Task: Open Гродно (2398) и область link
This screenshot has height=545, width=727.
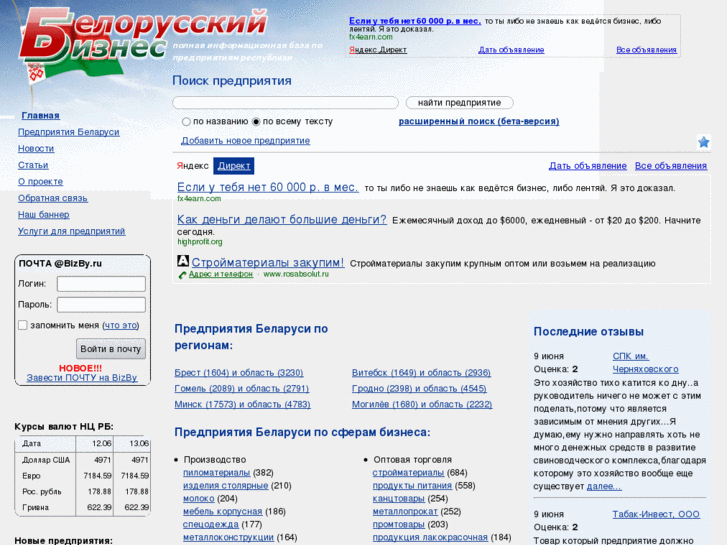Action: coord(419,389)
